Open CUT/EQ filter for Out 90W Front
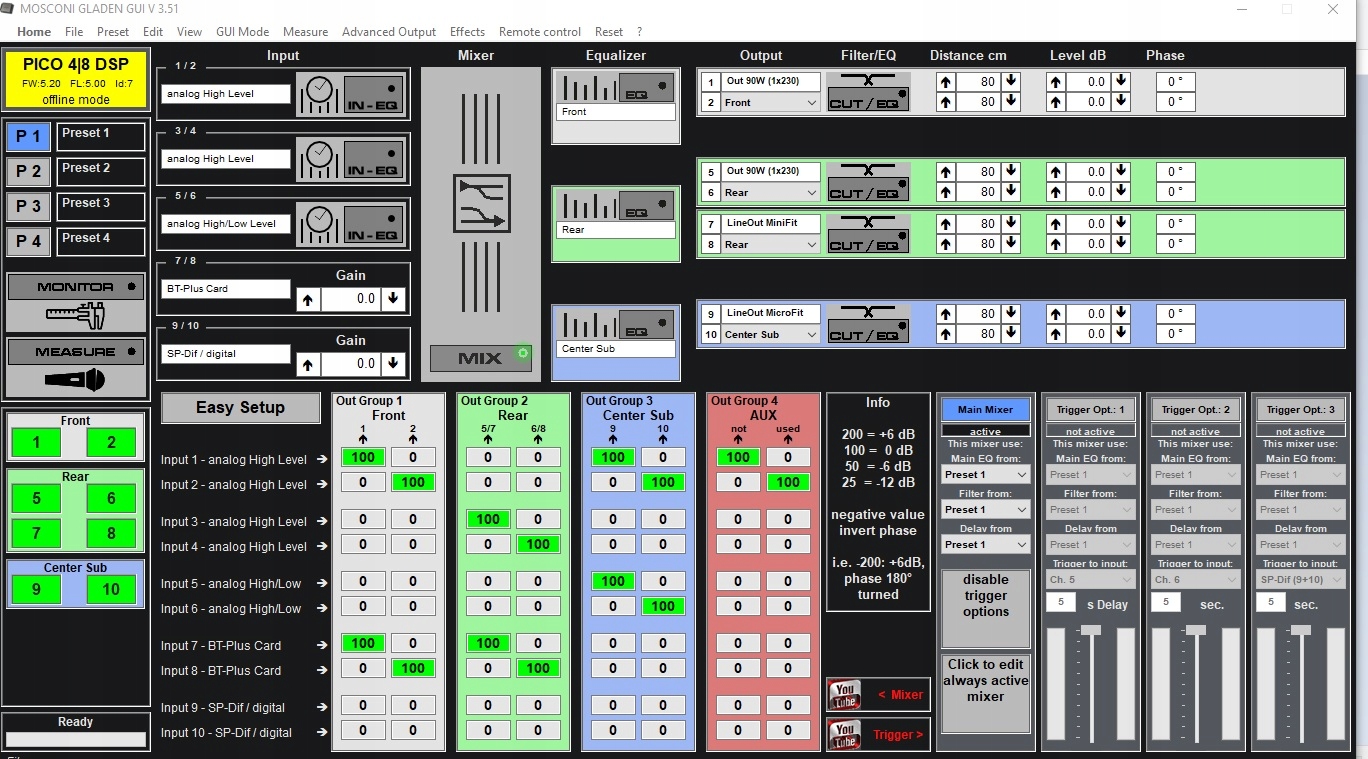 pyautogui.click(x=868, y=92)
